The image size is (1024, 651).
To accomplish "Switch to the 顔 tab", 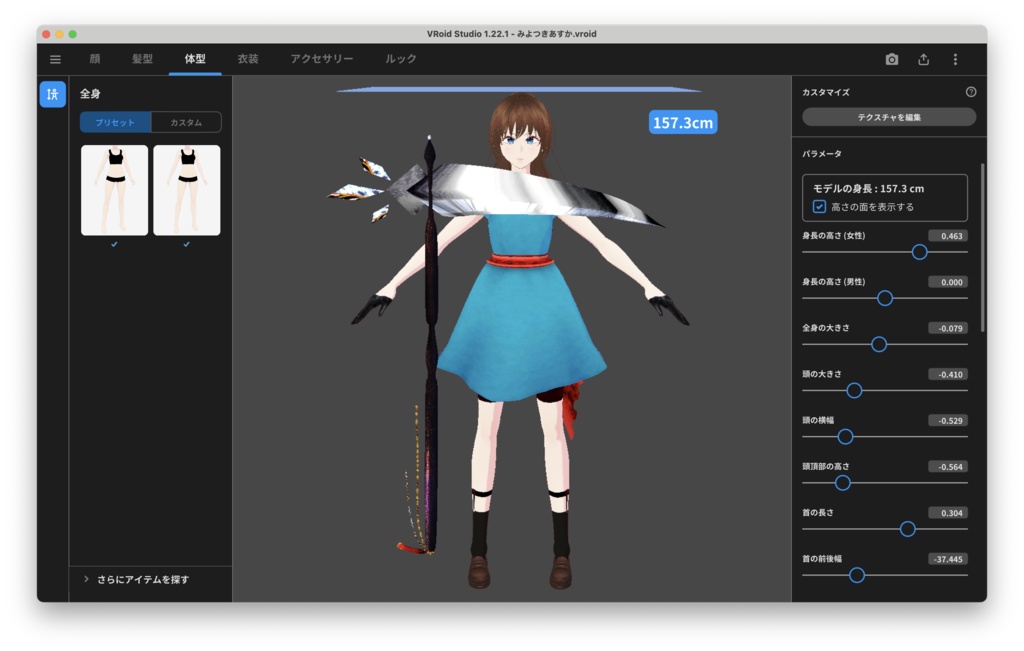I will pos(95,59).
